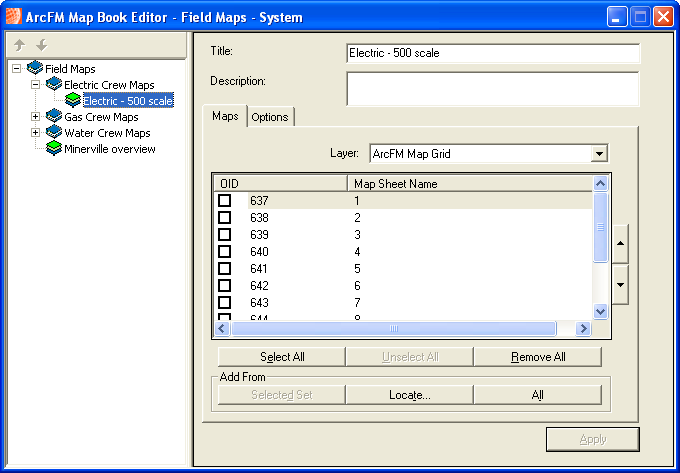
Task: Click into the Description input field
Action: click(493, 89)
